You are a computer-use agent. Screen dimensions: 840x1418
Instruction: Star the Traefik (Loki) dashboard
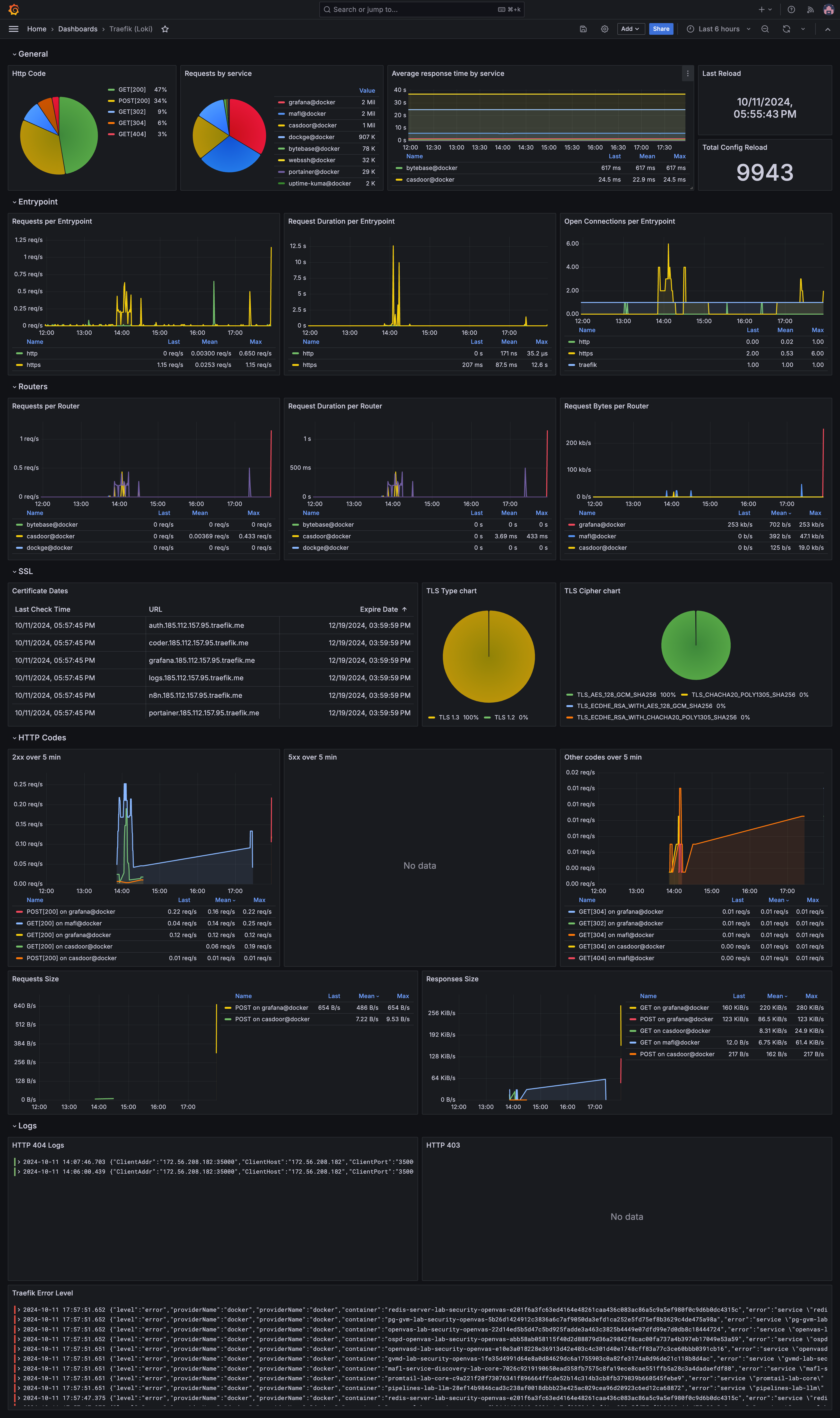pos(165,29)
